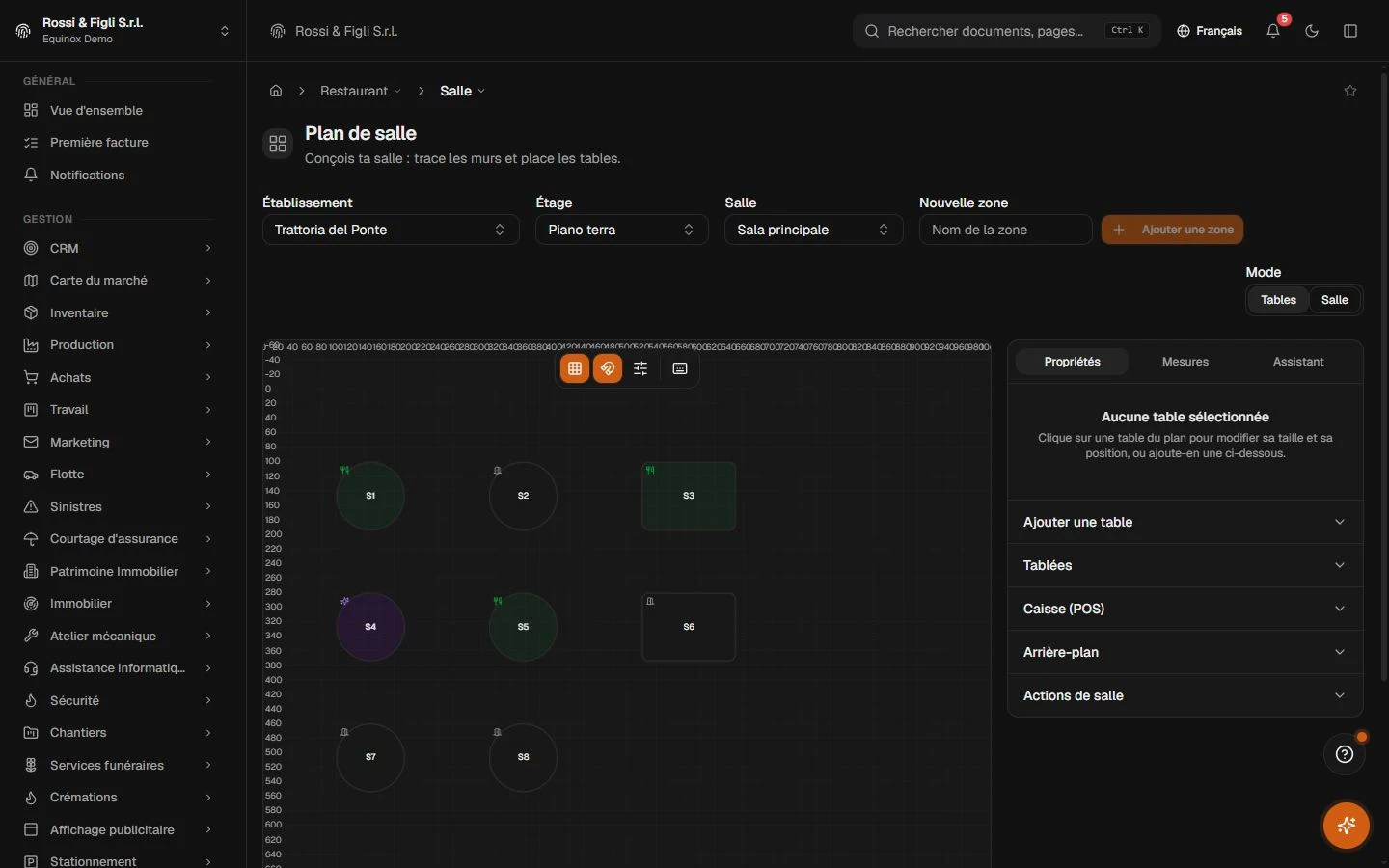Viewport: 1389px width, 868px height.
Task: Open the Salle dropdown Sala principale
Action: coord(813,230)
